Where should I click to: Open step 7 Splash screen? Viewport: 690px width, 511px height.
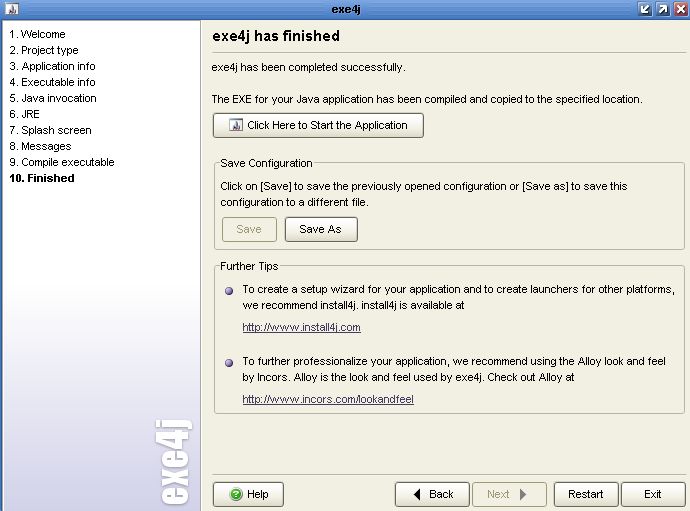pyautogui.click(x=51, y=130)
